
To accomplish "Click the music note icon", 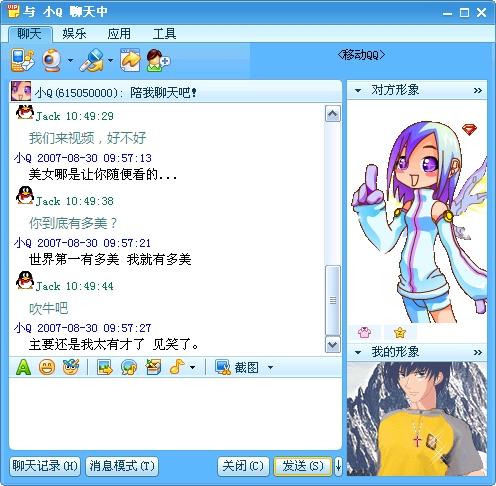I will (177, 367).
